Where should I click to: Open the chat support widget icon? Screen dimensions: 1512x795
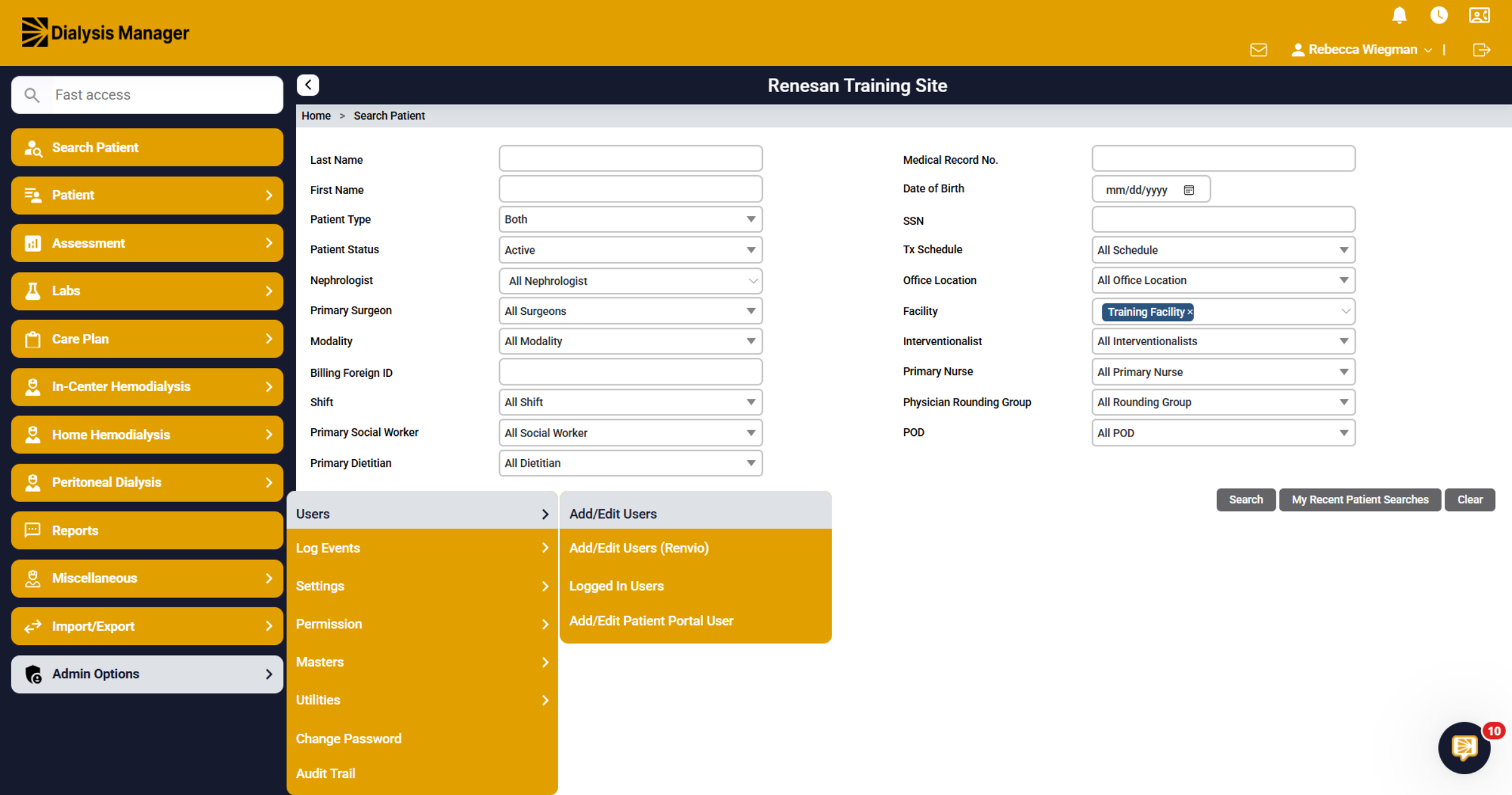coord(1464,748)
